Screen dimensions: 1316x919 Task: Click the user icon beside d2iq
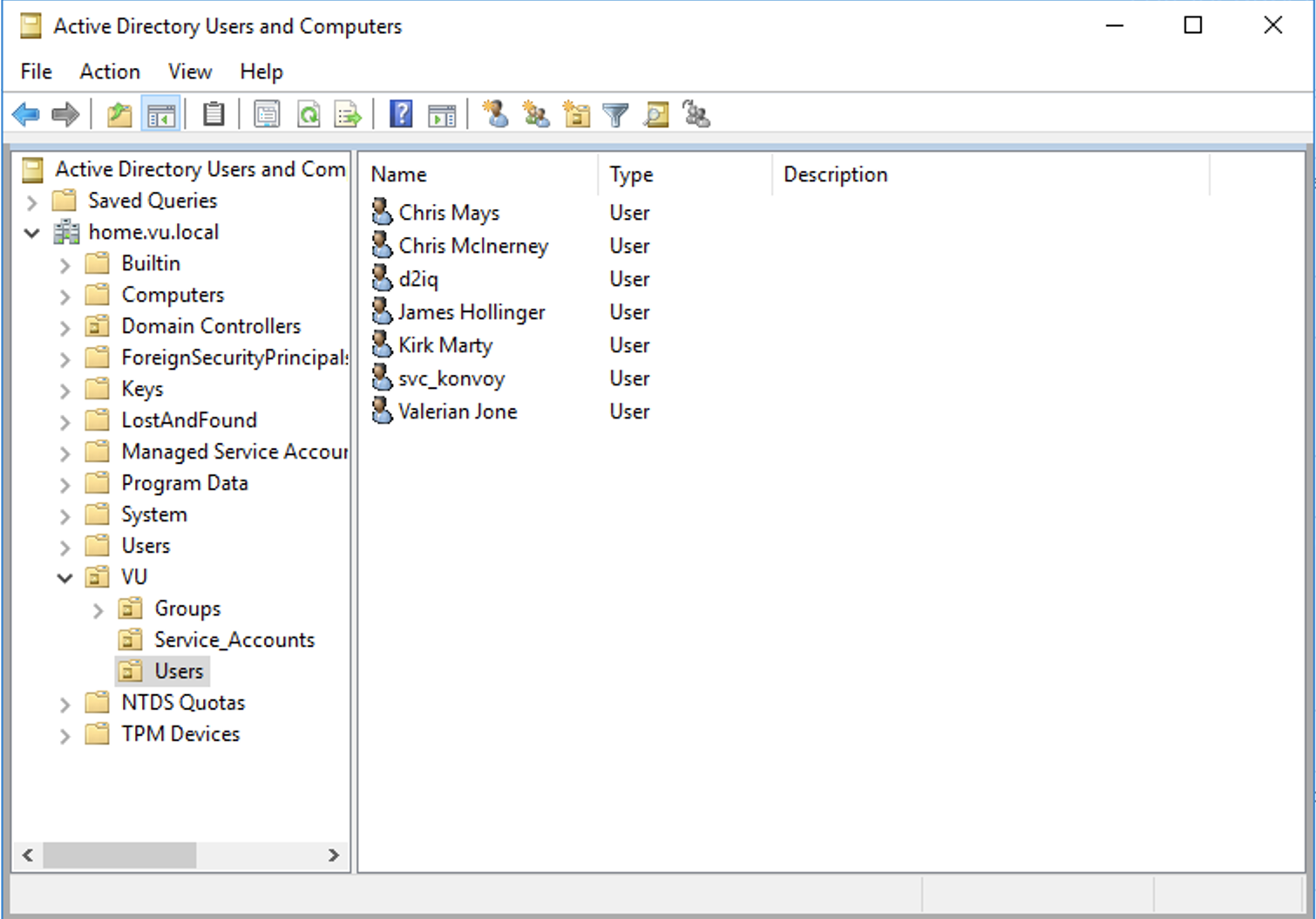(x=382, y=277)
